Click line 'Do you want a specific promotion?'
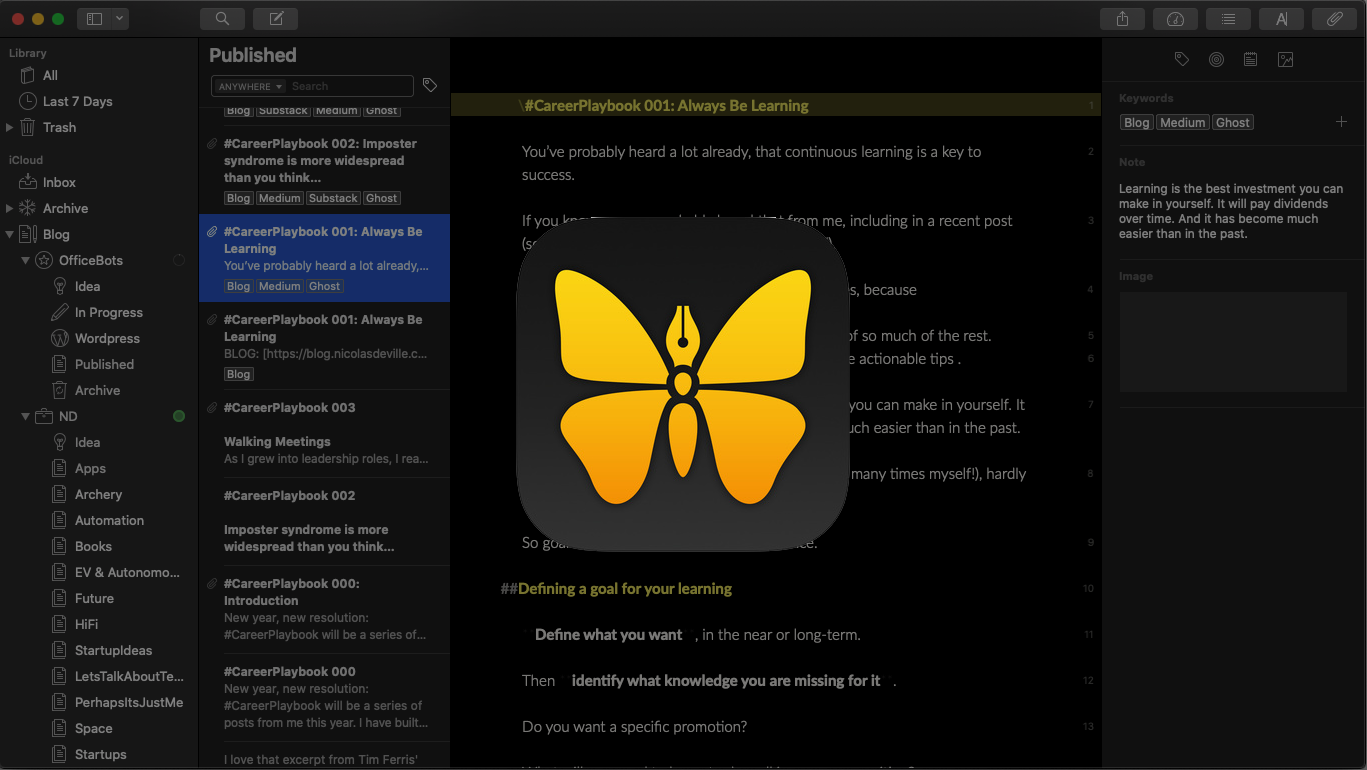The image size is (1367, 770). (635, 726)
